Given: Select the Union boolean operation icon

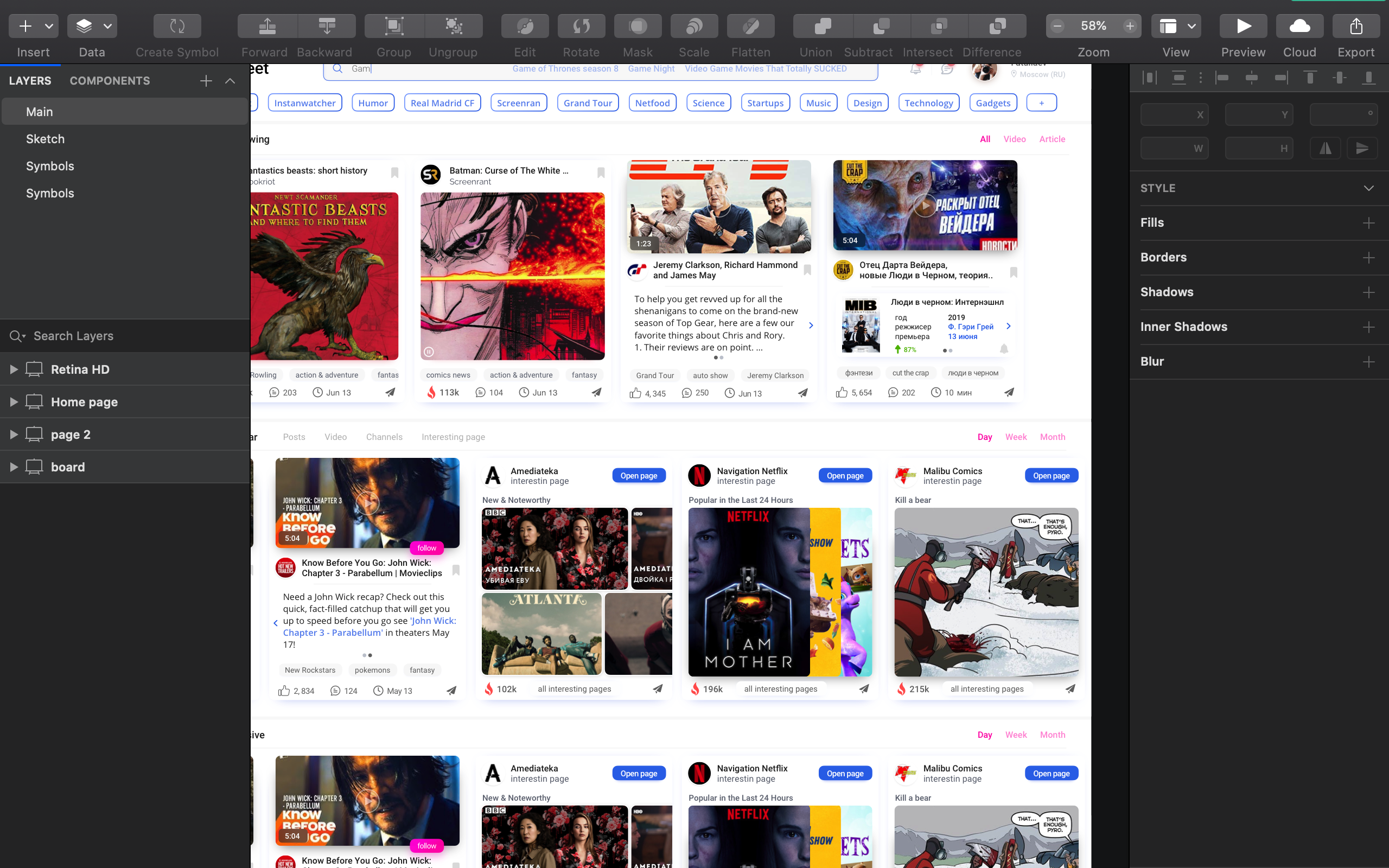Looking at the screenshot, I should coord(823,27).
